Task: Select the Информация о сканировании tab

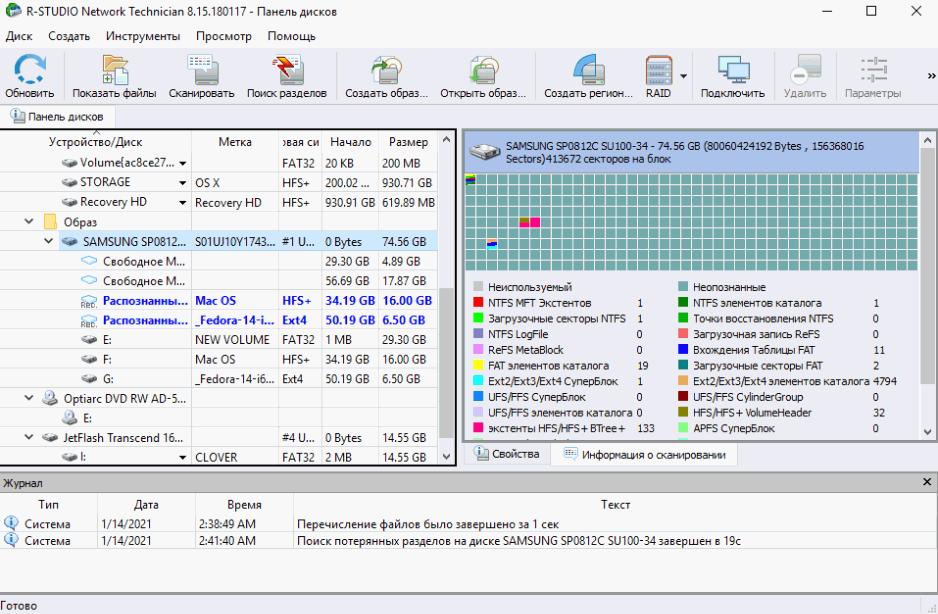Action: click(x=645, y=455)
